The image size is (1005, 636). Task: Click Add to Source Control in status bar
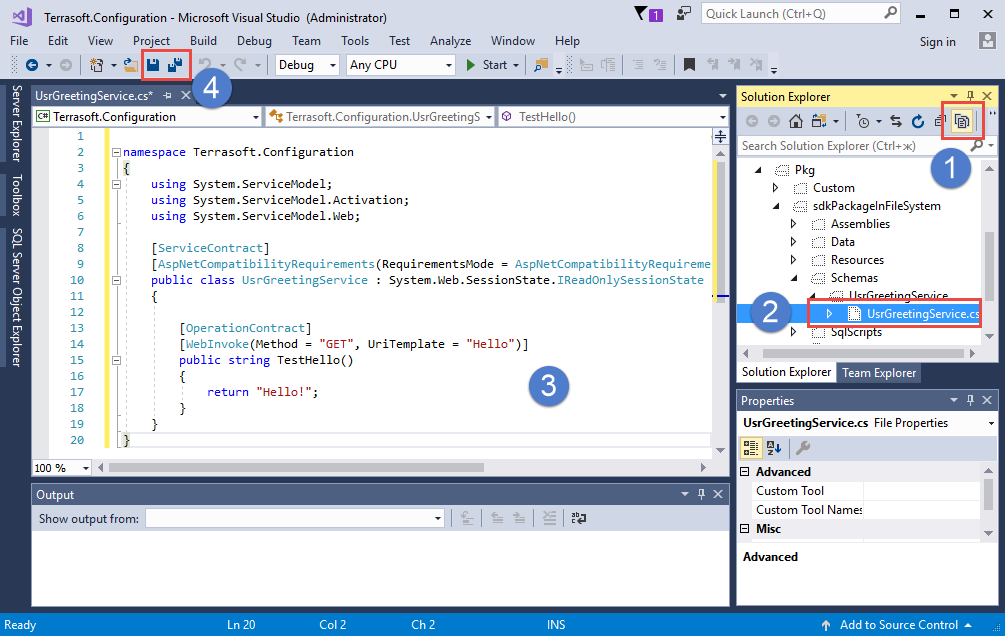click(x=897, y=625)
